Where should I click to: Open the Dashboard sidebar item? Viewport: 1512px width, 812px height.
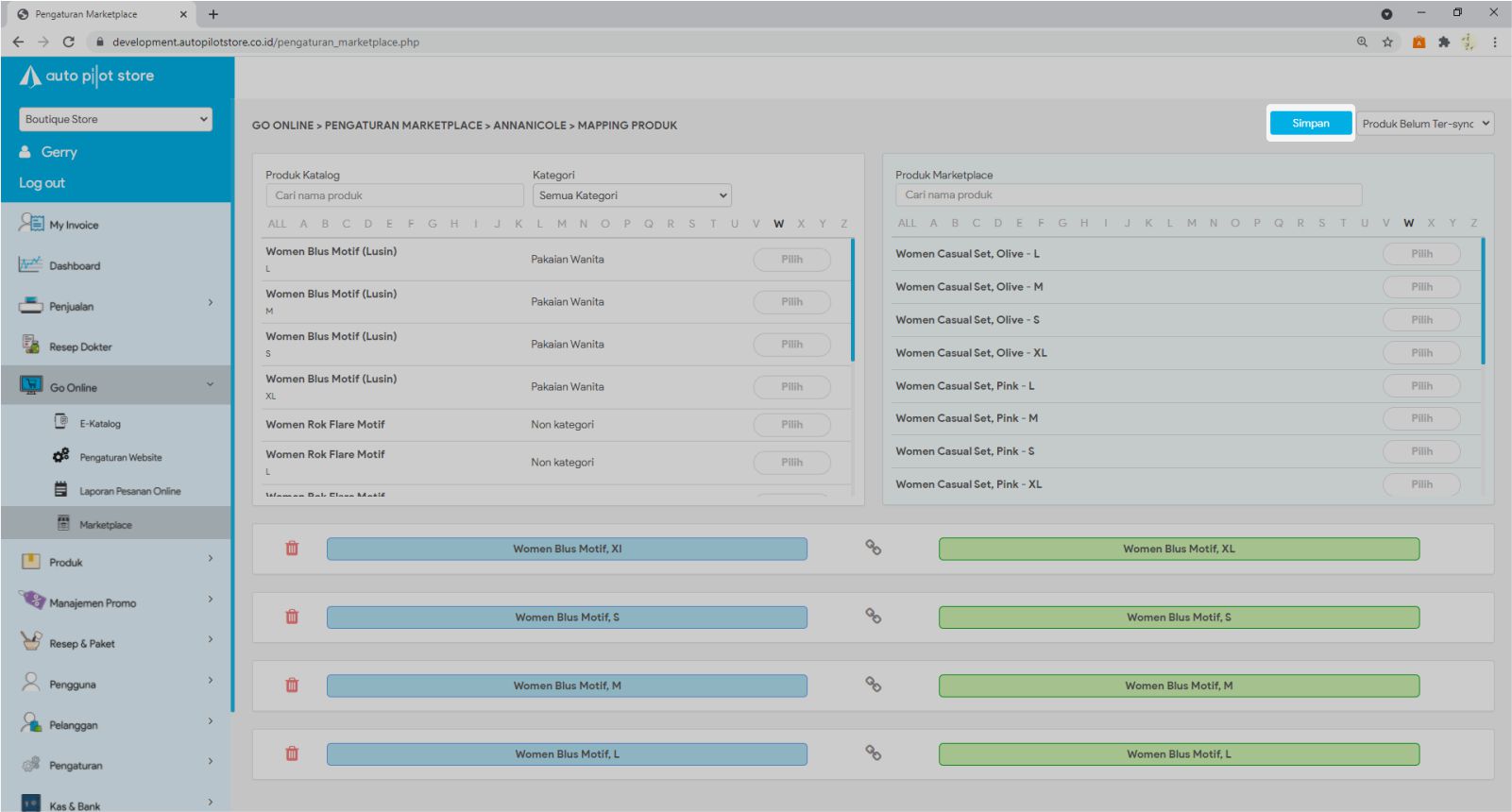pyautogui.click(x=75, y=266)
